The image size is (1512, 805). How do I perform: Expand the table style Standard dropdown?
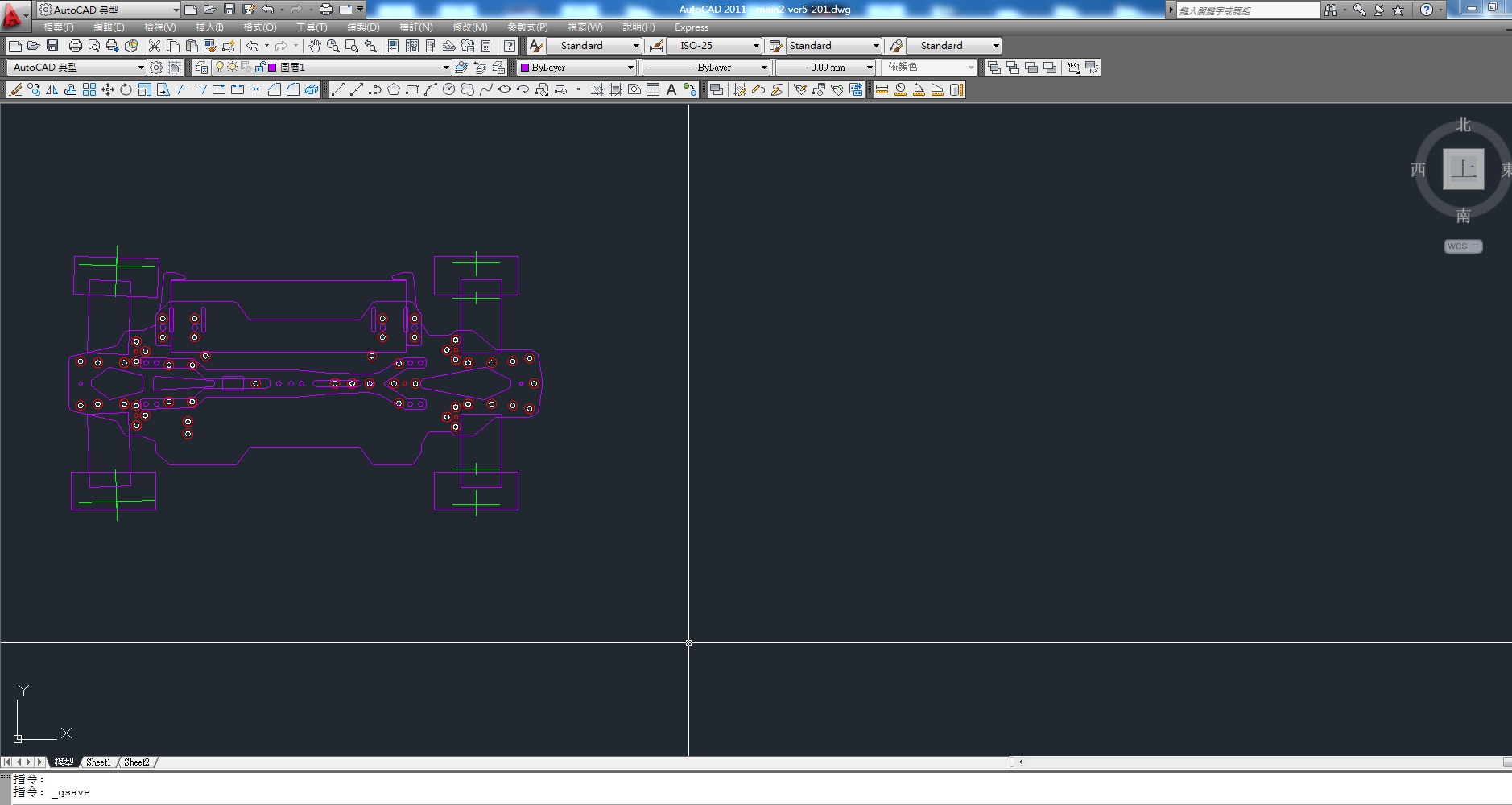click(833, 46)
